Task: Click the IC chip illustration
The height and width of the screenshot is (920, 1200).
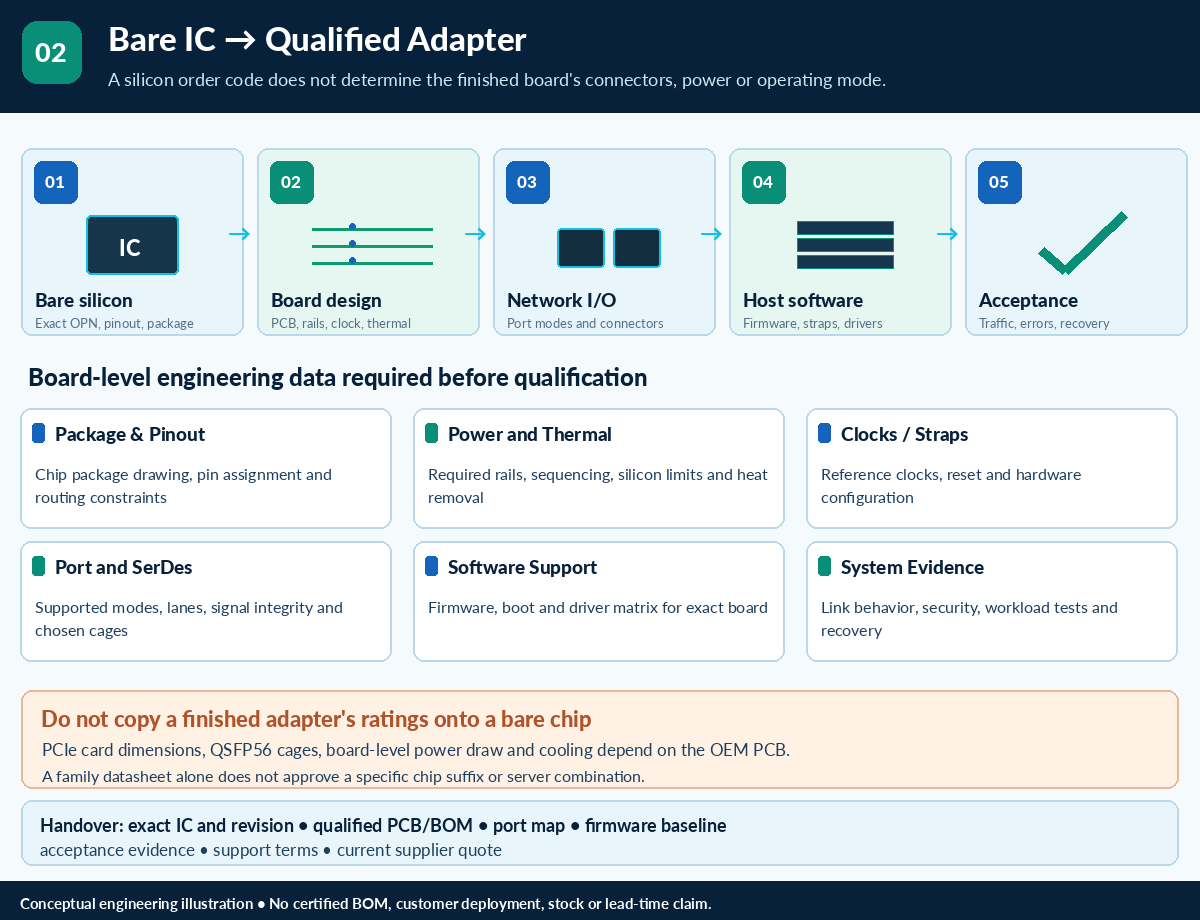Action: point(133,246)
